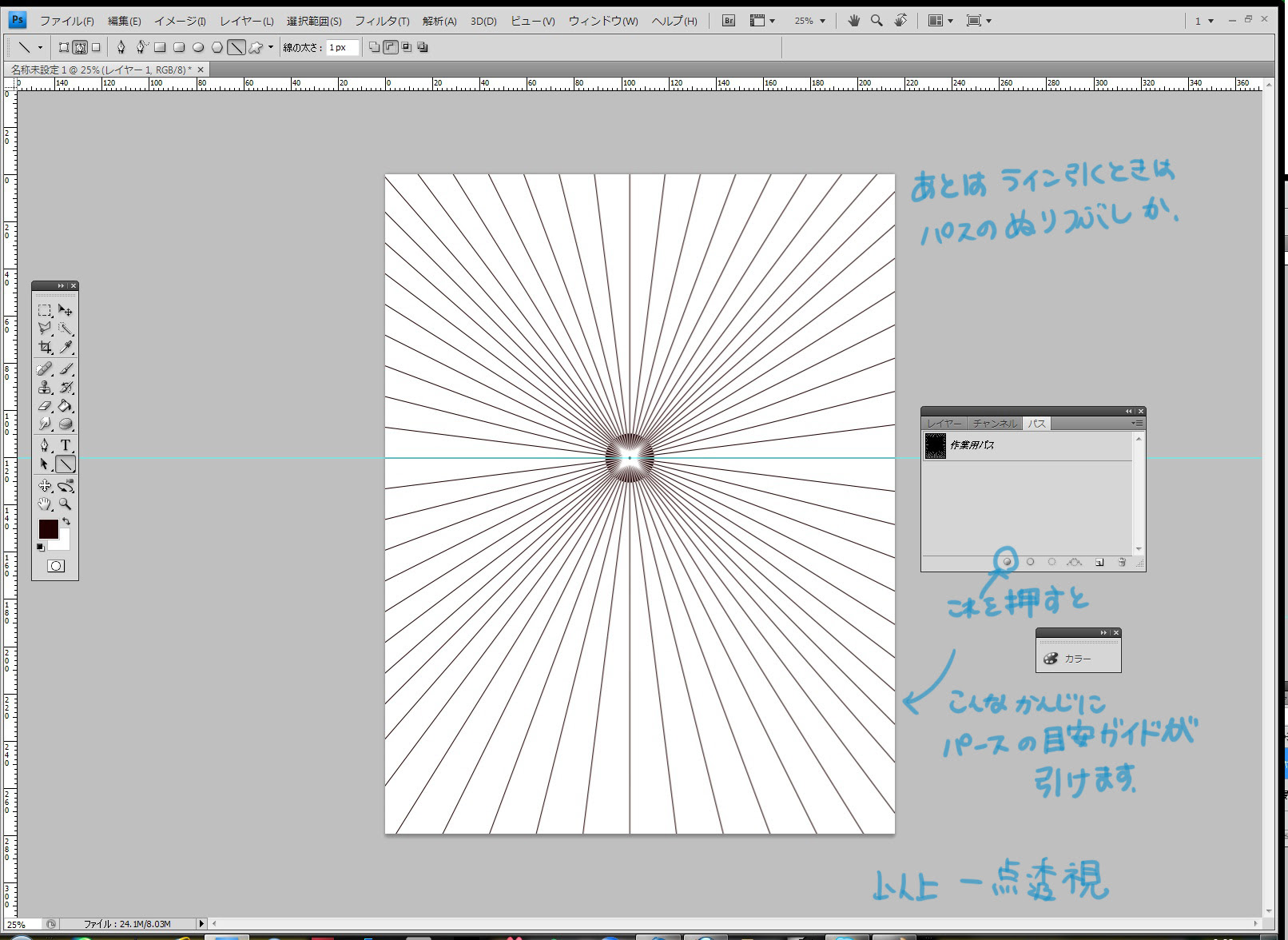The image size is (1288, 940).
Task: Load path as a selection
Action: (1051, 562)
